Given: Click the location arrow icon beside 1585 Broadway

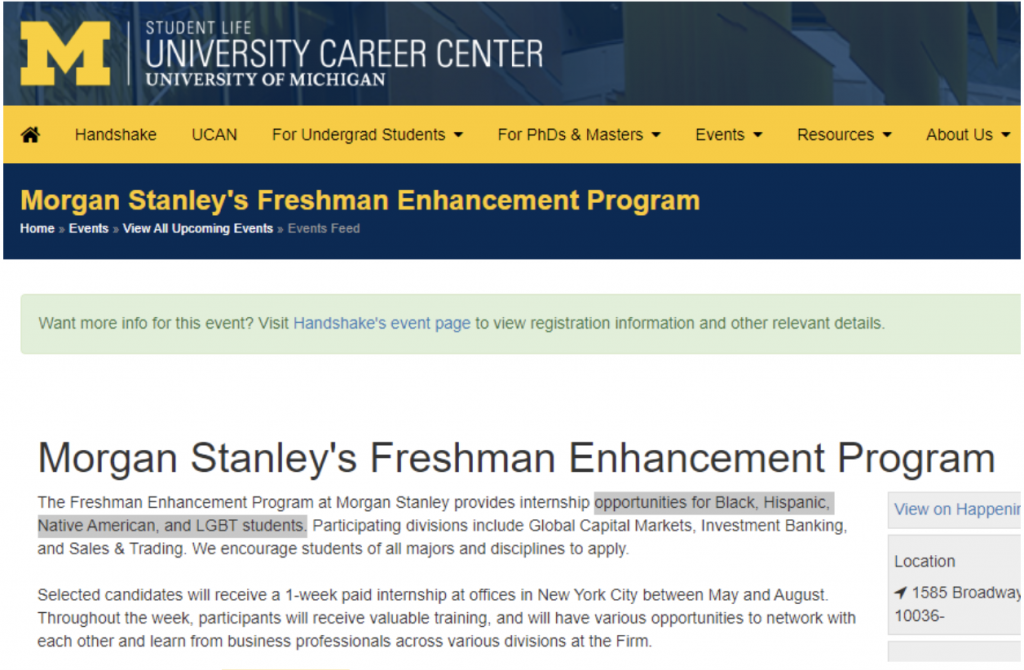Looking at the screenshot, I should [901, 592].
